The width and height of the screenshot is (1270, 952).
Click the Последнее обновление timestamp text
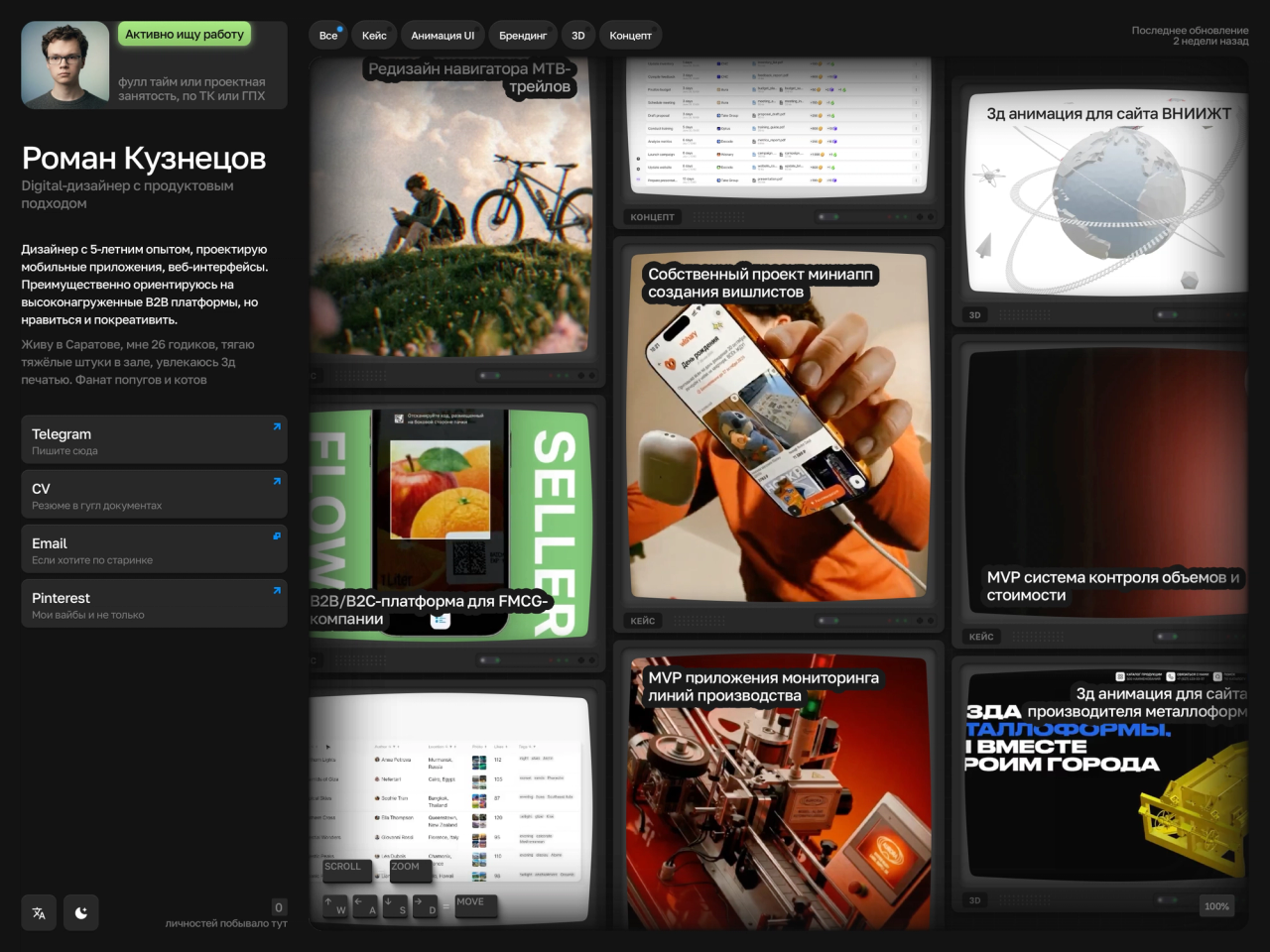1191,36
